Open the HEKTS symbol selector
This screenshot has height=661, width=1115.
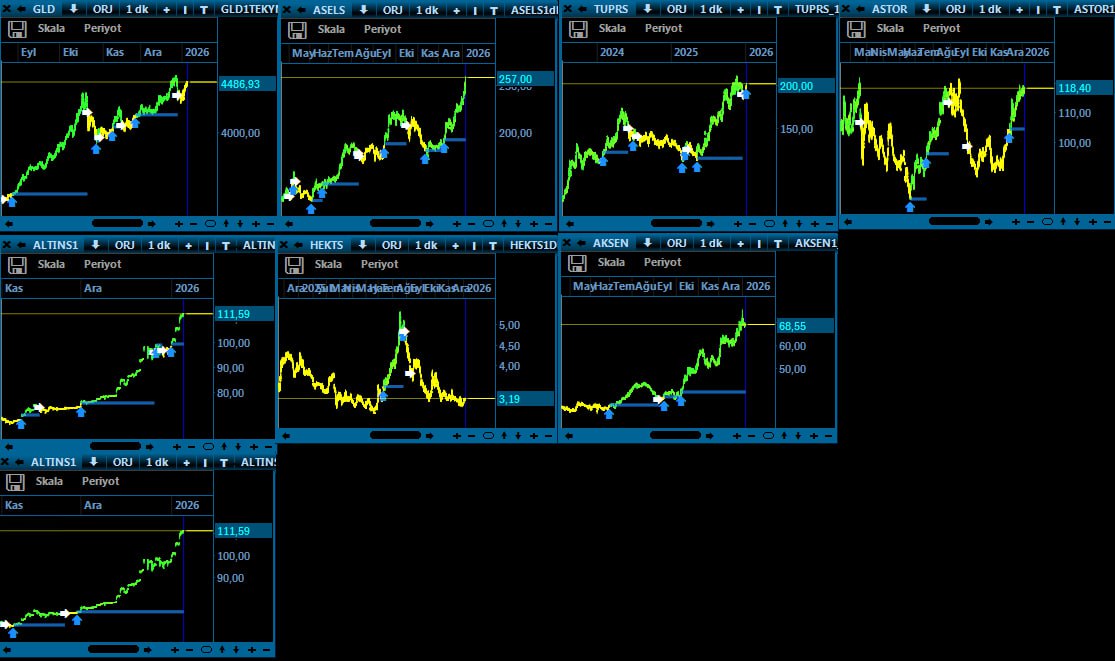tap(326, 245)
